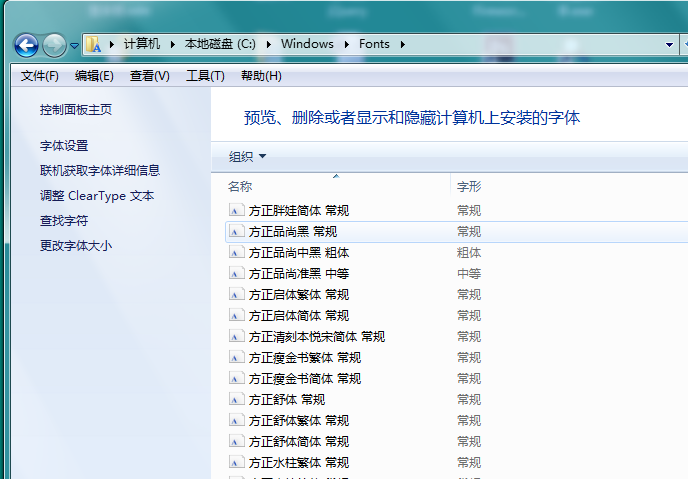688x479 pixels.
Task: Navigate to Windows folder breadcrumb
Action: (307, 44)
